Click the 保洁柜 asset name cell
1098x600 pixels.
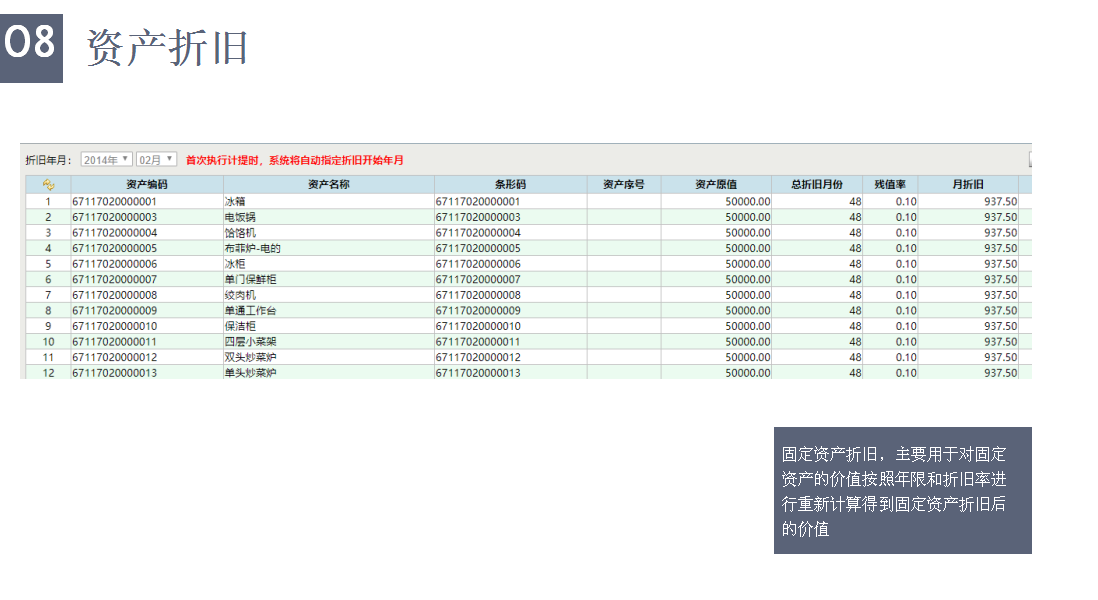(240, 326)
